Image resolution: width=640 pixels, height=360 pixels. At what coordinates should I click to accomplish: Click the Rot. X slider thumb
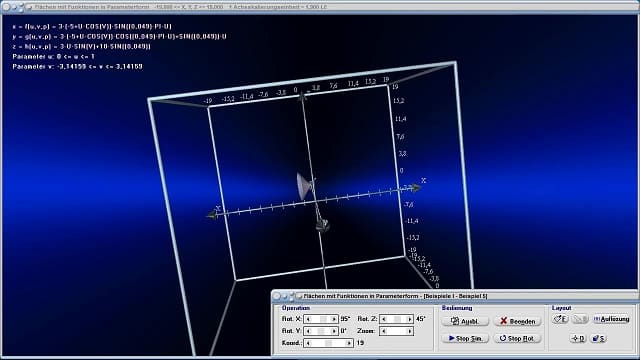point(323,319)
